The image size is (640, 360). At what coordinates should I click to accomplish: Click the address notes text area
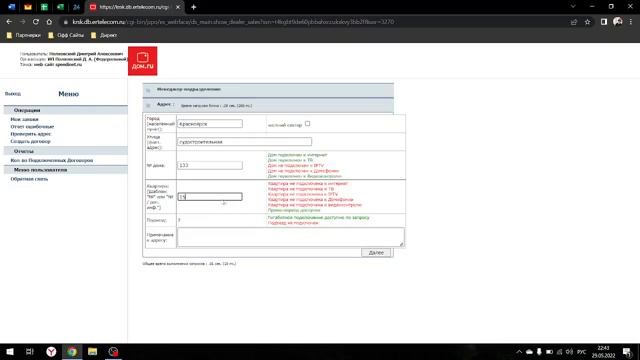tap(291, 237)
